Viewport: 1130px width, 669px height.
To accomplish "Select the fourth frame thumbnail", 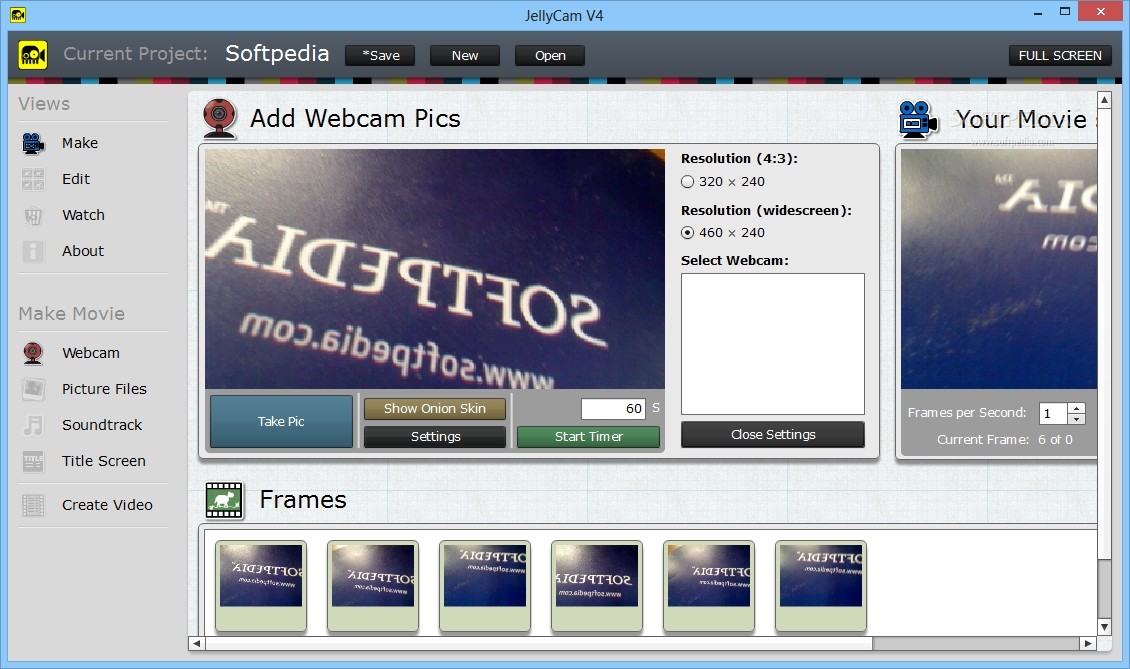I will 597,586.
